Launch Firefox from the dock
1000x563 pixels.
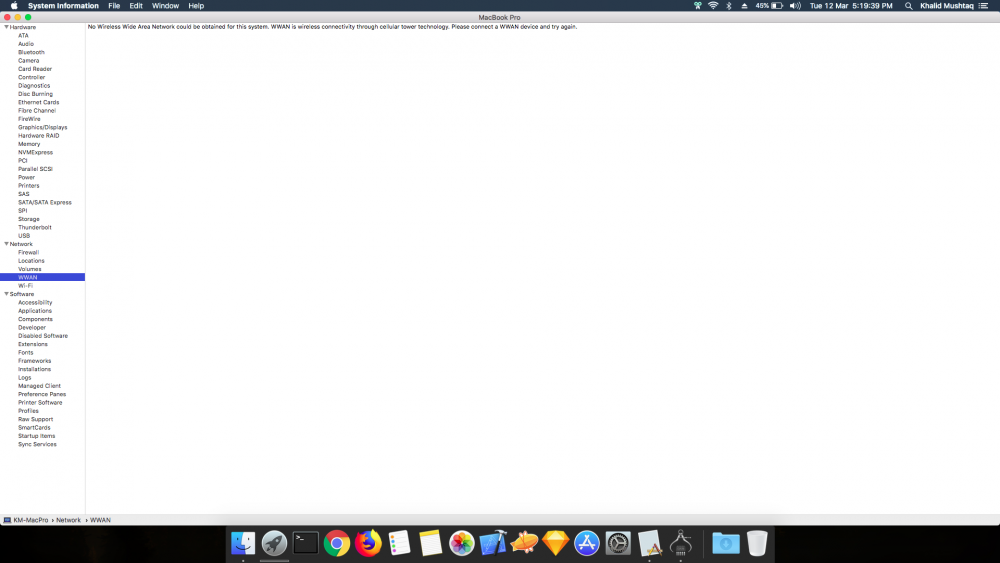click(368, 543)
